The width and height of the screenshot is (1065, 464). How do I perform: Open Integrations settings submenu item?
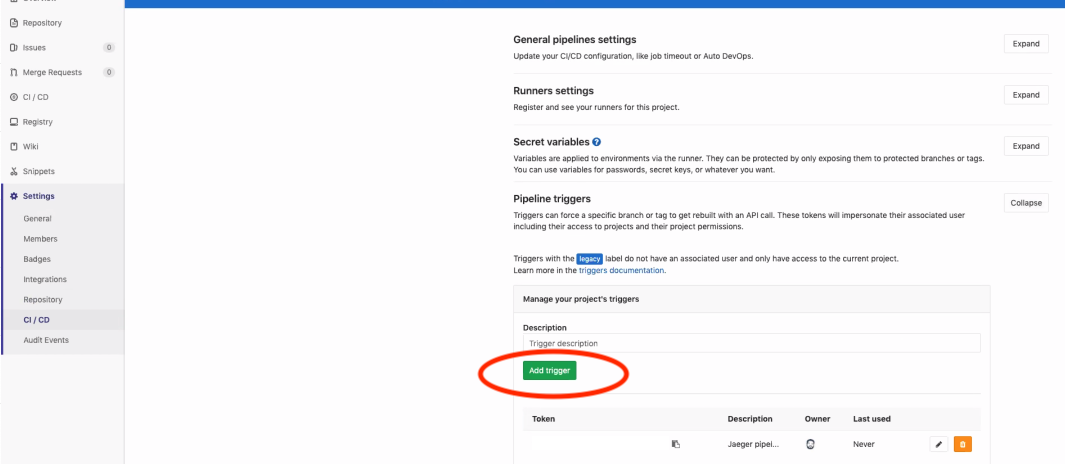click(x=45, y=279)
